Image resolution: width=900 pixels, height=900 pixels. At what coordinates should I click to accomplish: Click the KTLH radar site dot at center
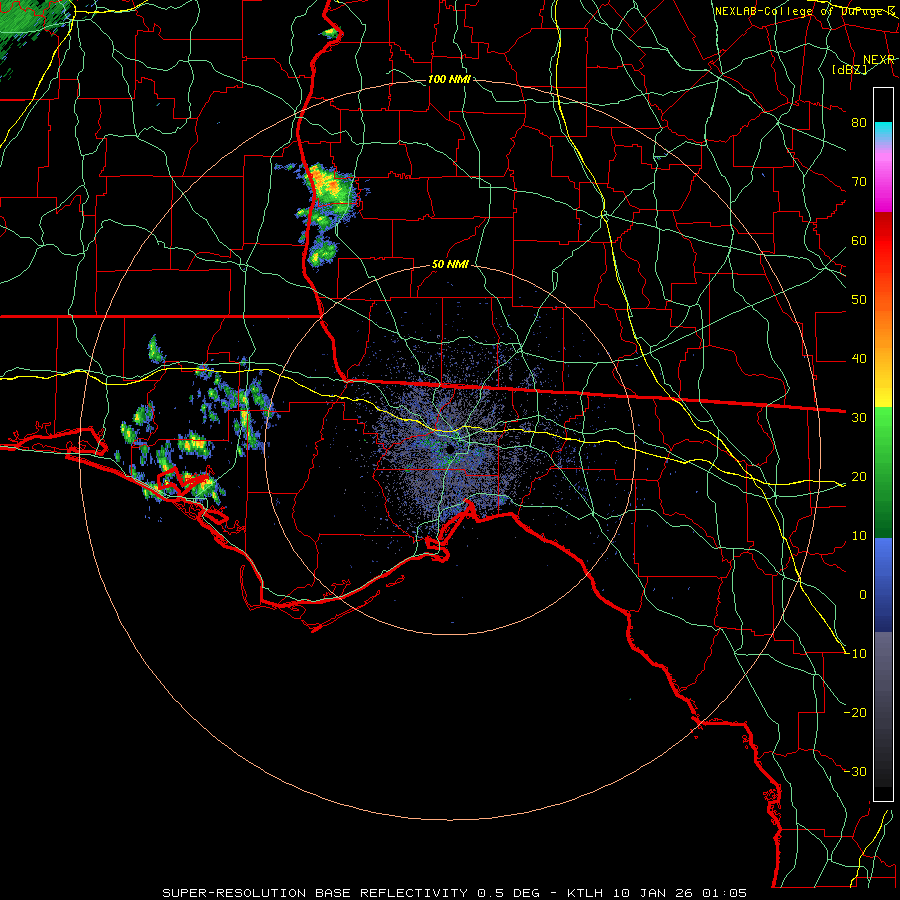(451, 449)
